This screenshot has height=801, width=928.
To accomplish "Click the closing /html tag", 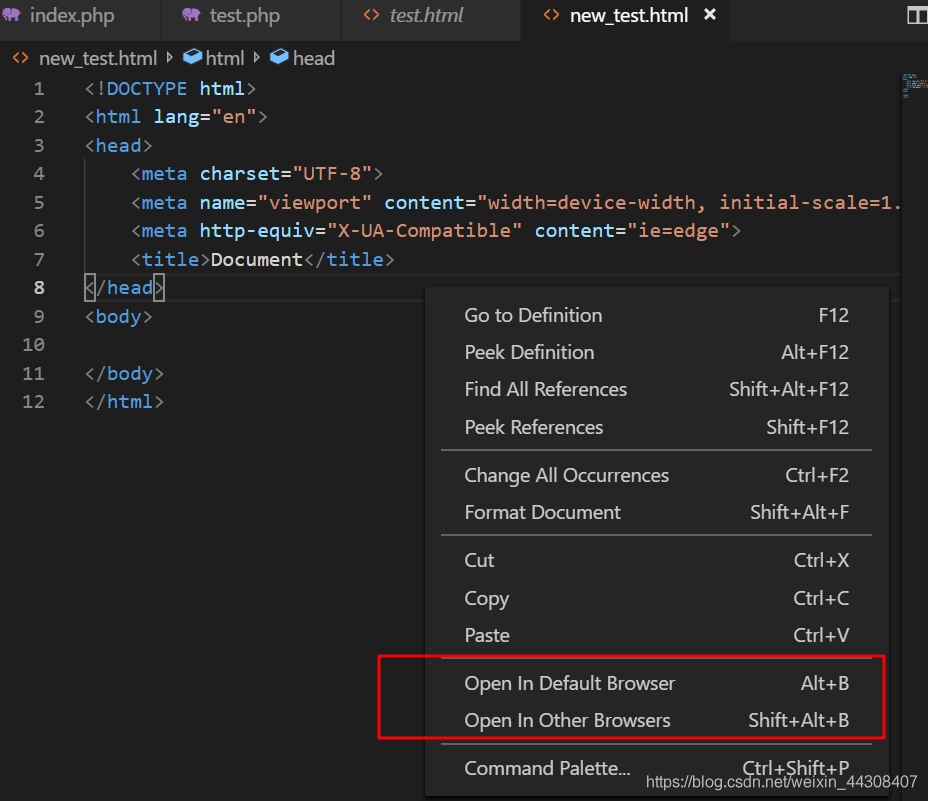I will (x=124, y=402).
